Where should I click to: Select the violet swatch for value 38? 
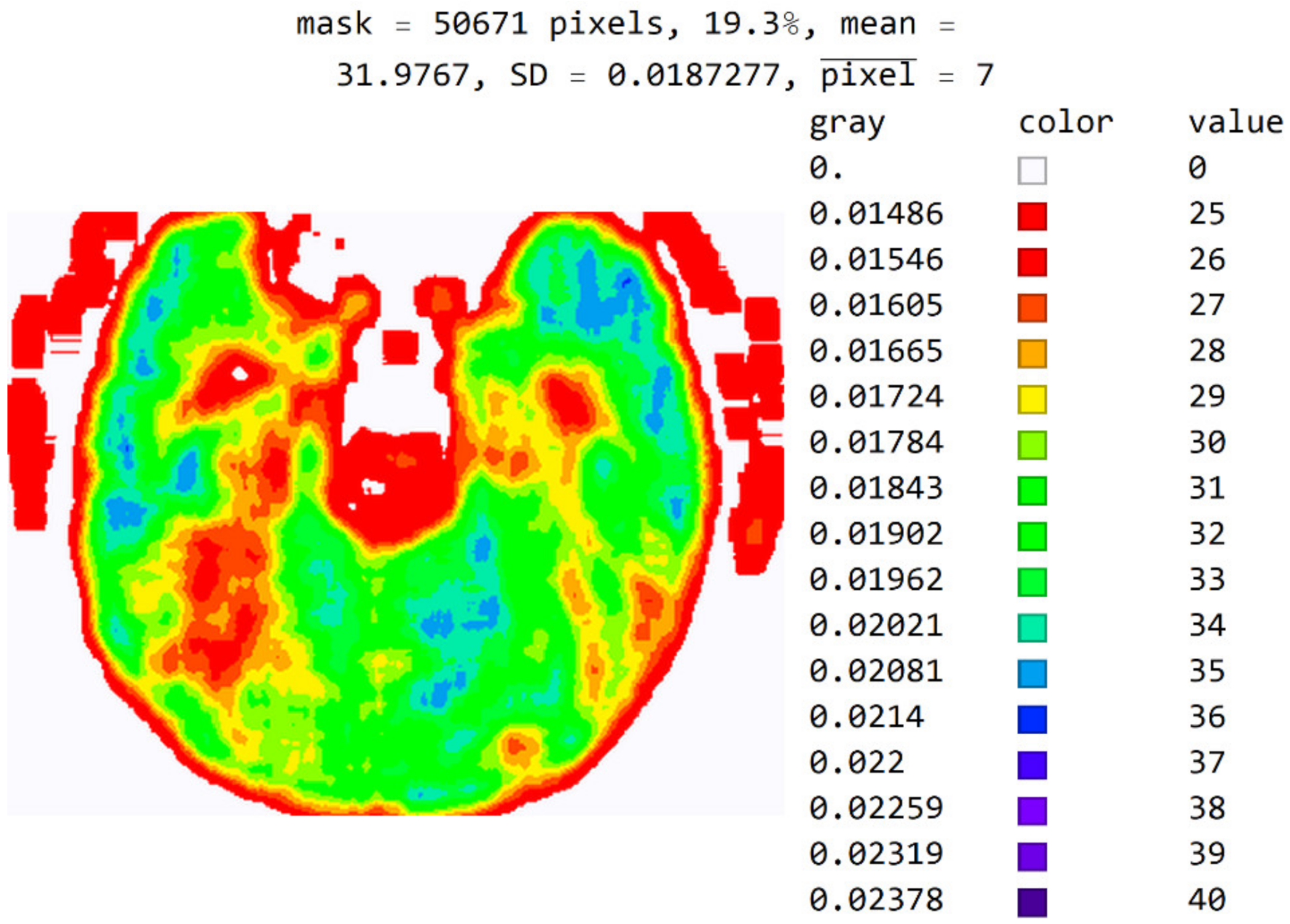pos(1032,811)
